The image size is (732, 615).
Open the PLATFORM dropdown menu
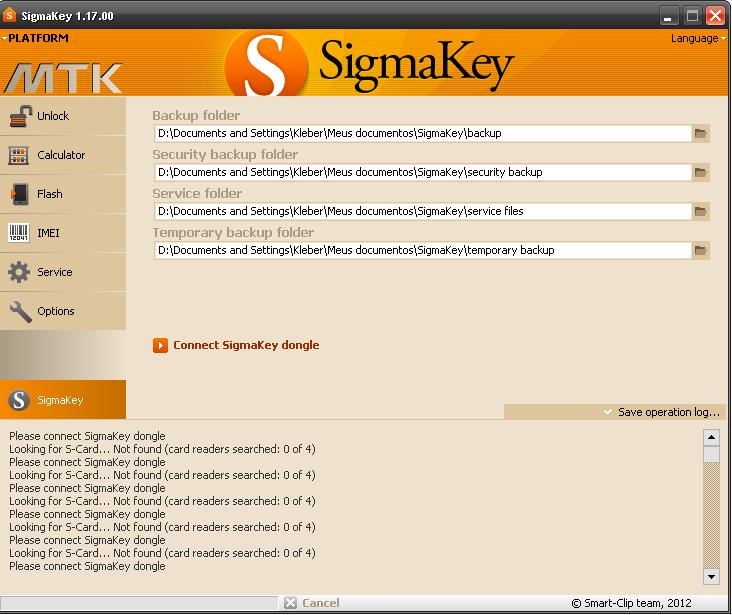(x=35, y=38)
